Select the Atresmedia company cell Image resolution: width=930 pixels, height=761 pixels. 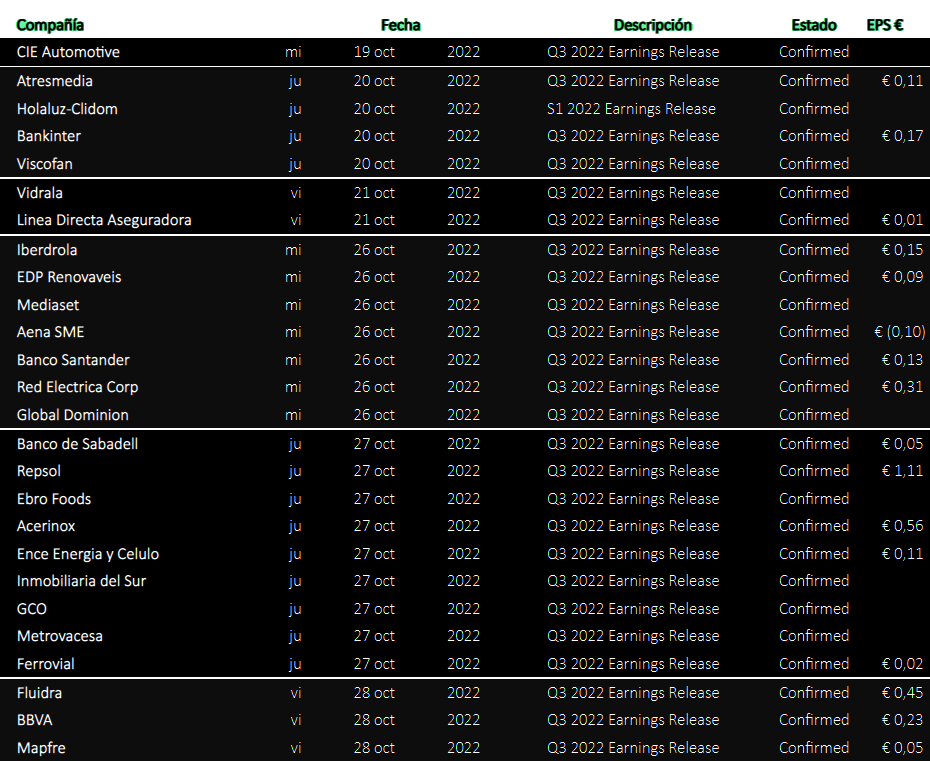[55, 81]
